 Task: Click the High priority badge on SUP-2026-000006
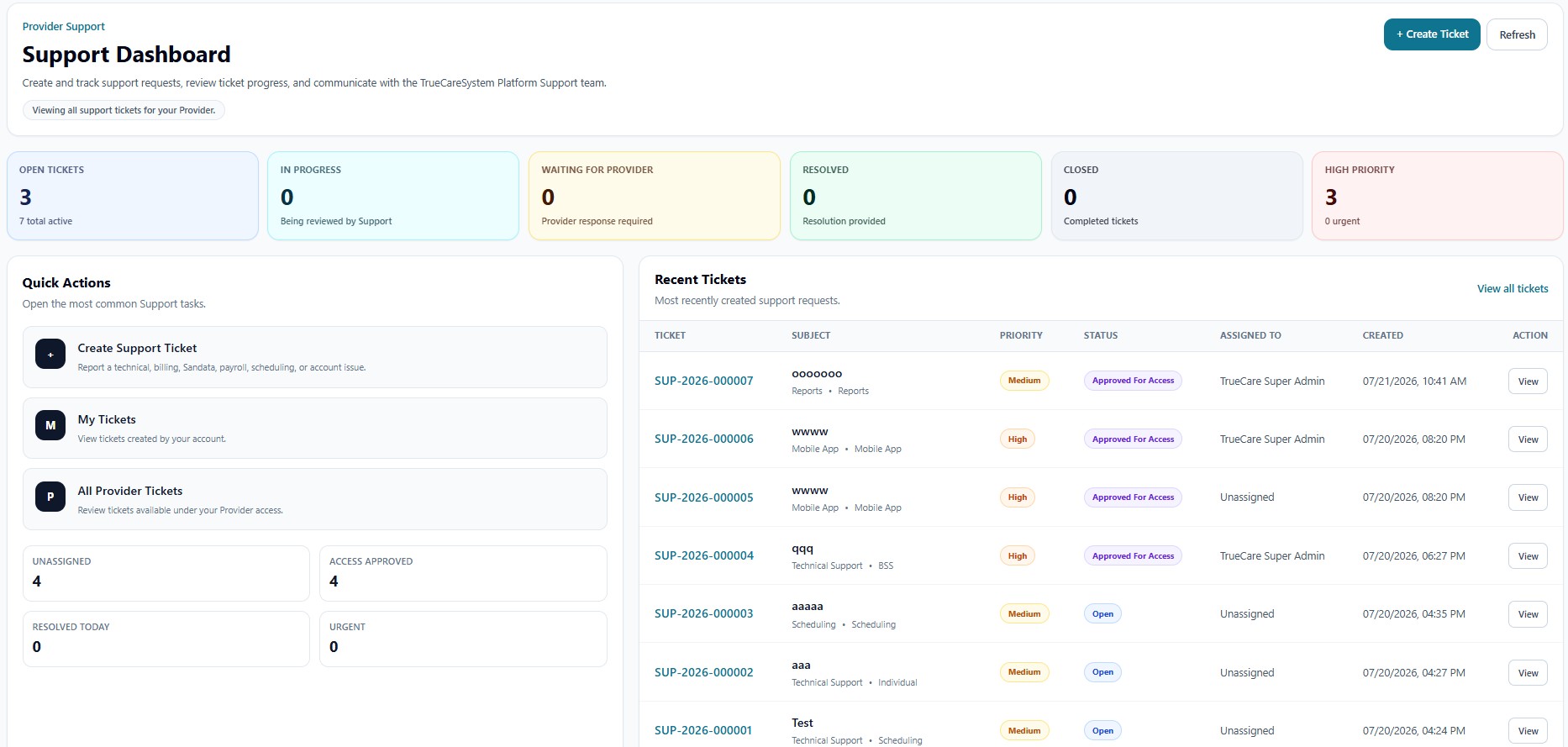[1018, 439]
